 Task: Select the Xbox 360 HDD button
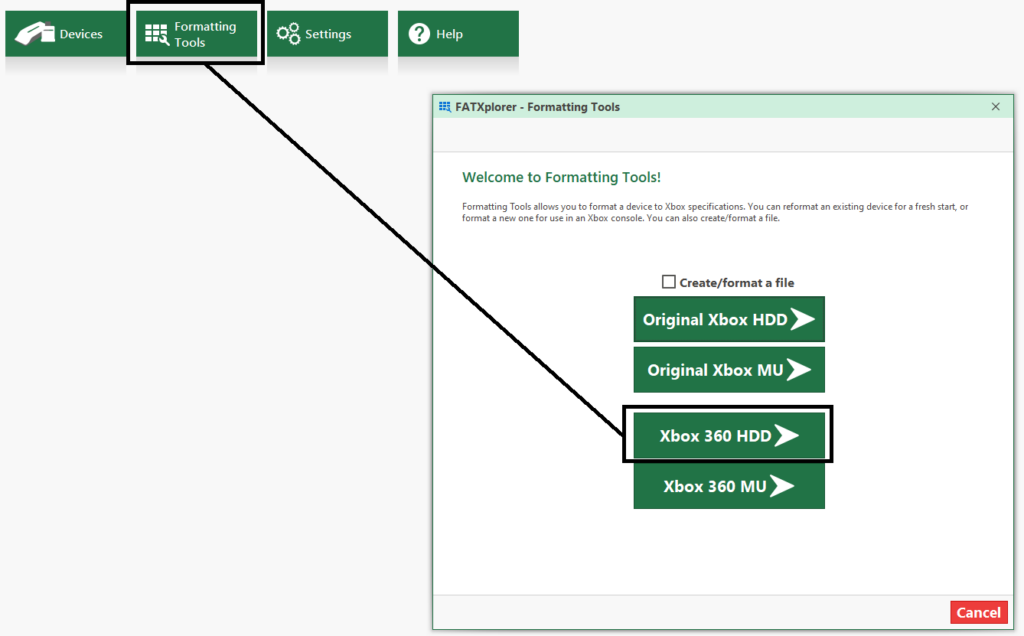[729, 436]
